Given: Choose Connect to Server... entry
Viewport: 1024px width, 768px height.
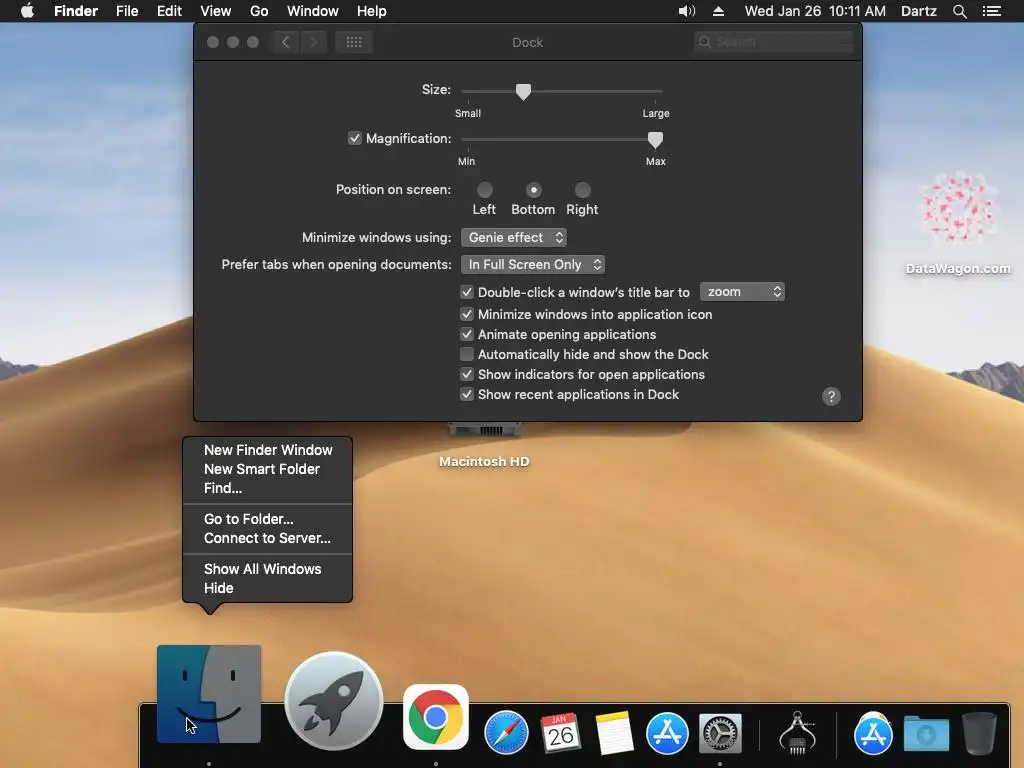Looking at the screenshot, I should [267, 538].
